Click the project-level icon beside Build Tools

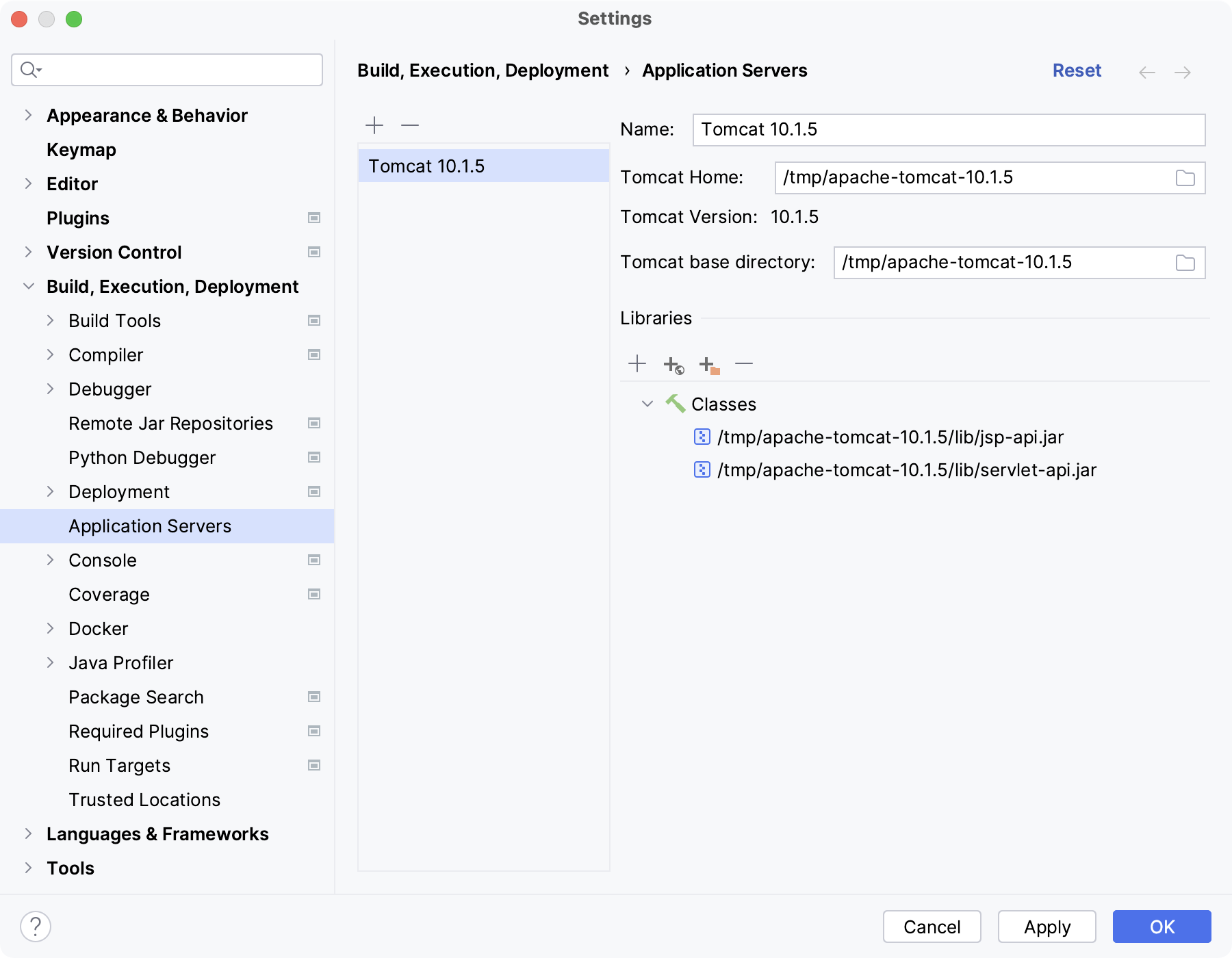tap(314, 320)
